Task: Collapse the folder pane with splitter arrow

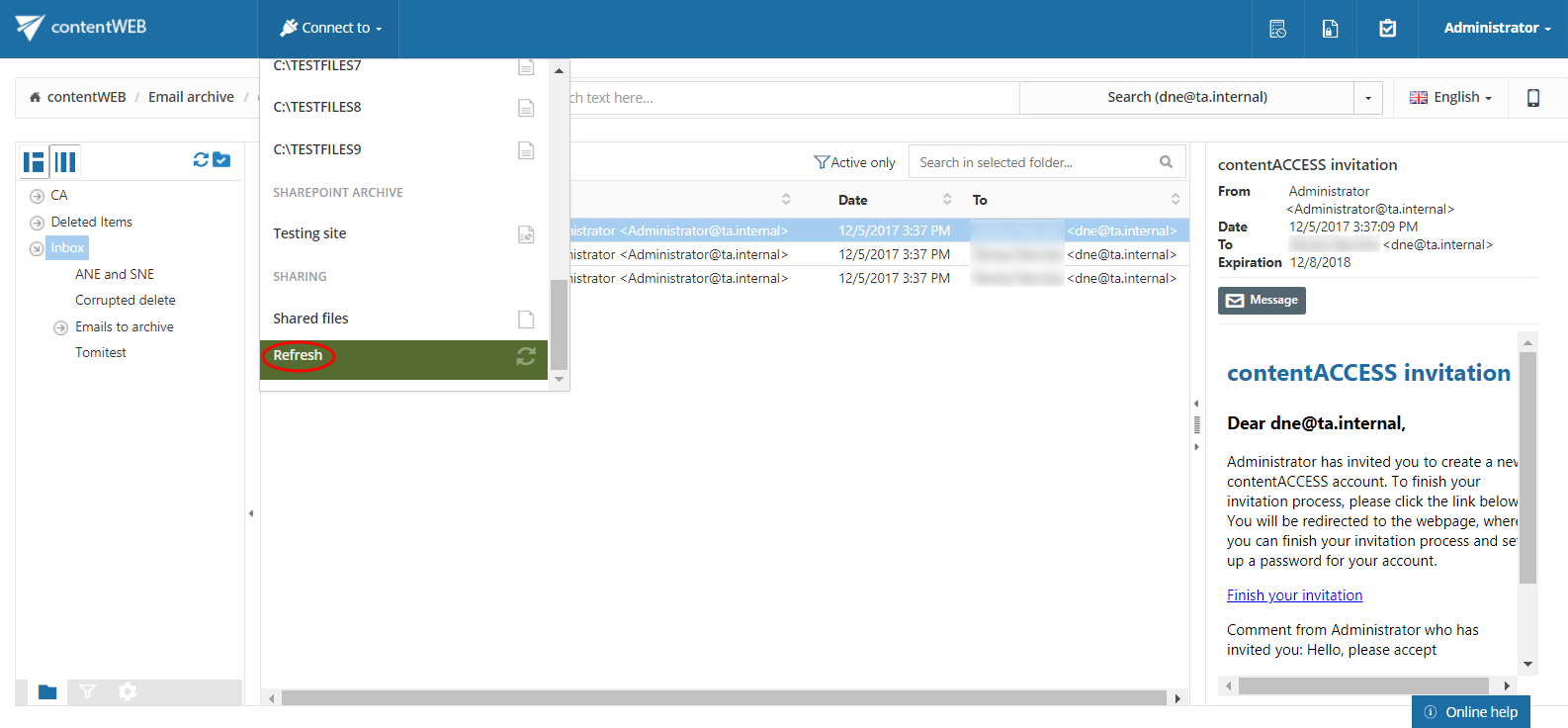Action: pyautogui.click(x=251, y=513)
